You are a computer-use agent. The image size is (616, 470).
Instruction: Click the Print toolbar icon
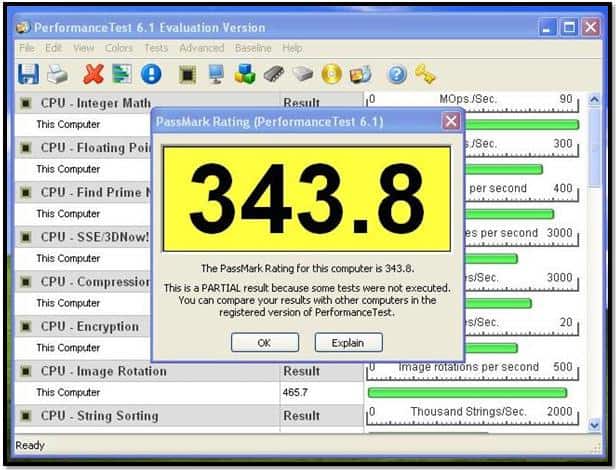(x=58, y=73)
